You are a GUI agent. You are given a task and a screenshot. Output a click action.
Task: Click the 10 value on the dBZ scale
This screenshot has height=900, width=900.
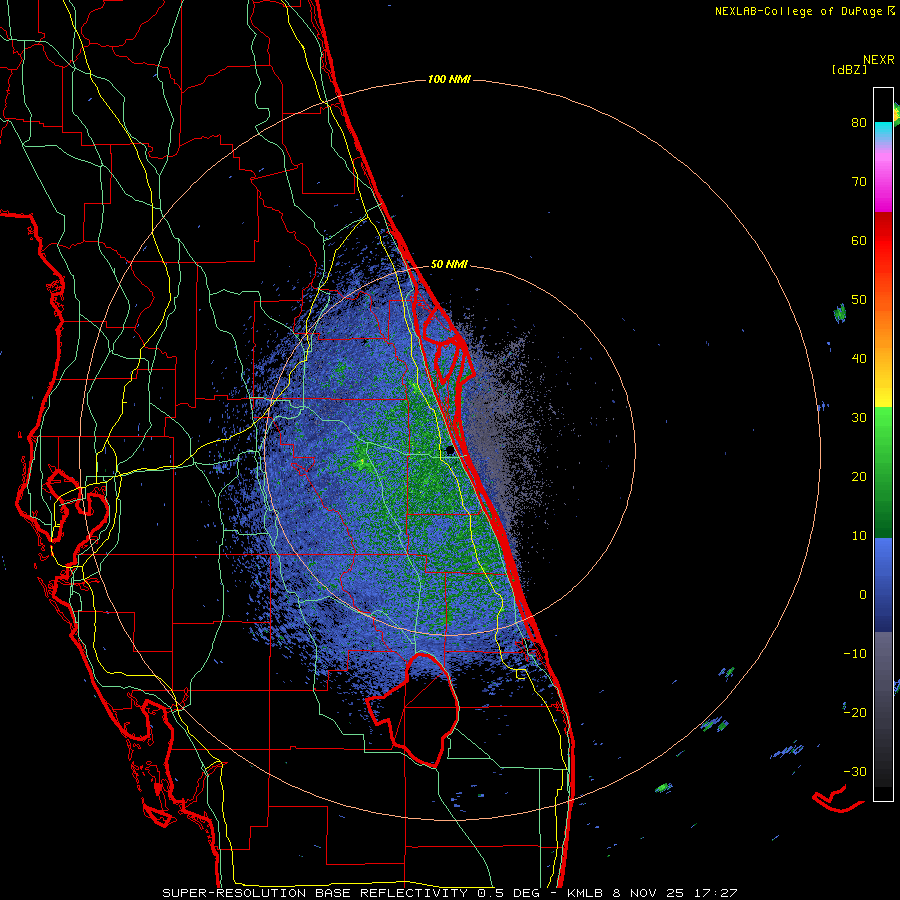pos(859,536)
